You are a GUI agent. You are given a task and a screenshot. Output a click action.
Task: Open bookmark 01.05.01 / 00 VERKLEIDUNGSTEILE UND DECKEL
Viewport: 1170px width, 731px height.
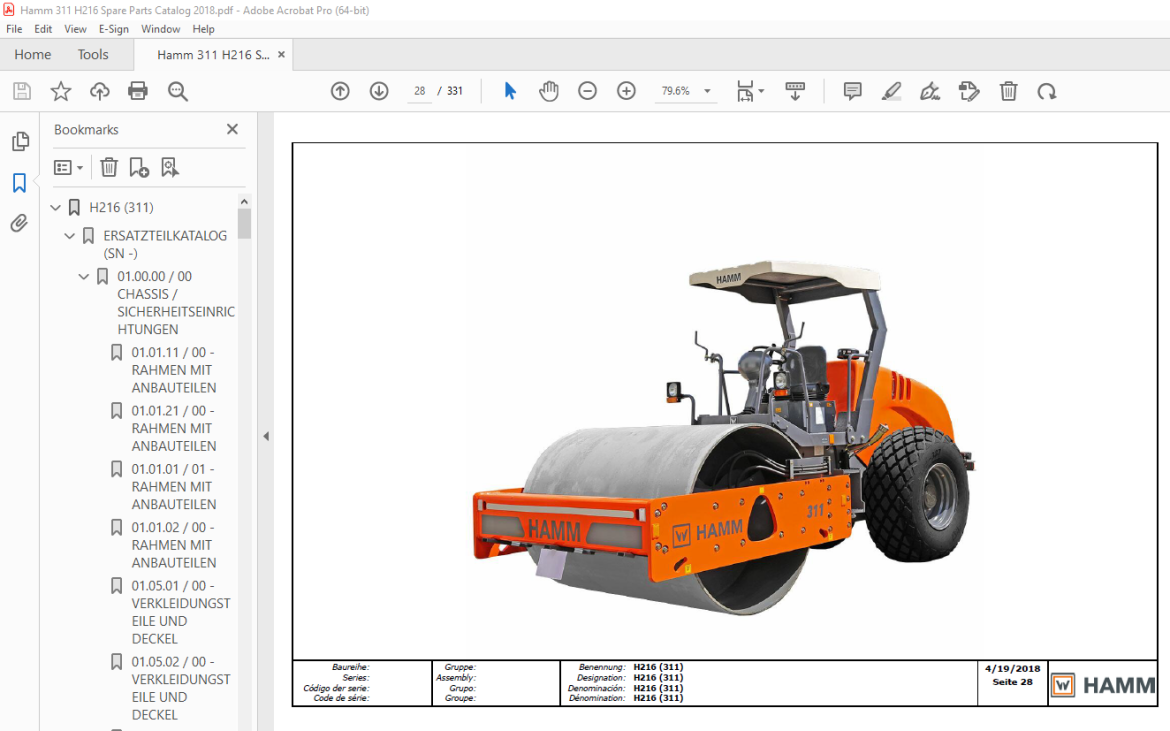[181, 612]
